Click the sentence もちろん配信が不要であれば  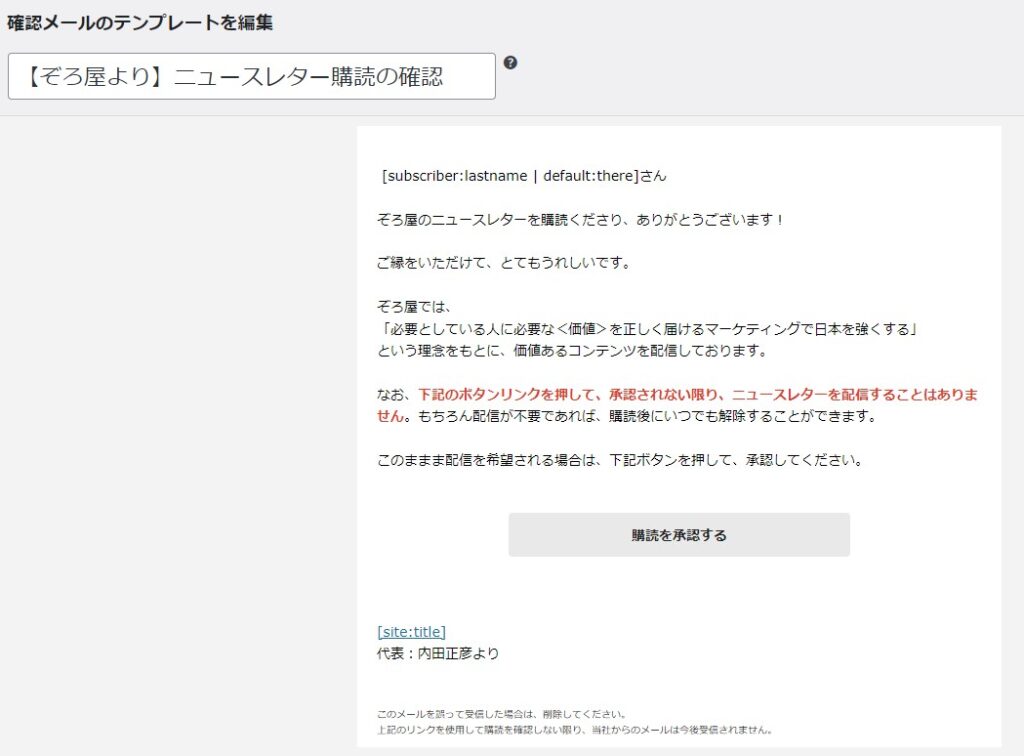click(x=647, y=416)
